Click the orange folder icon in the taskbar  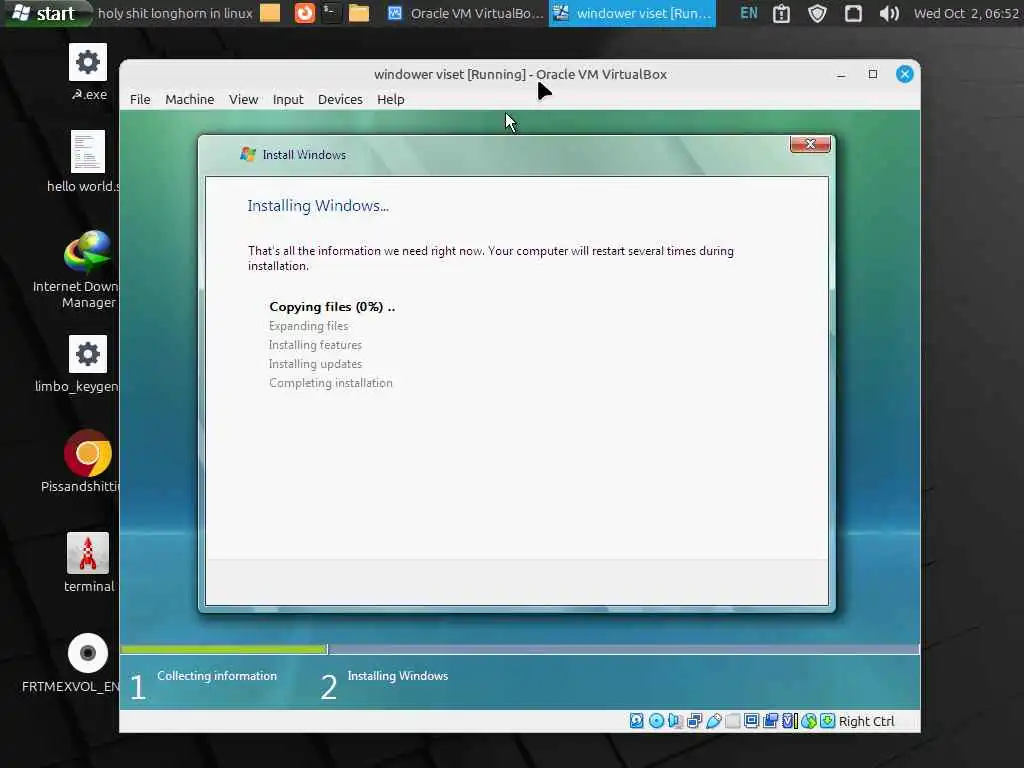(270, 12)
